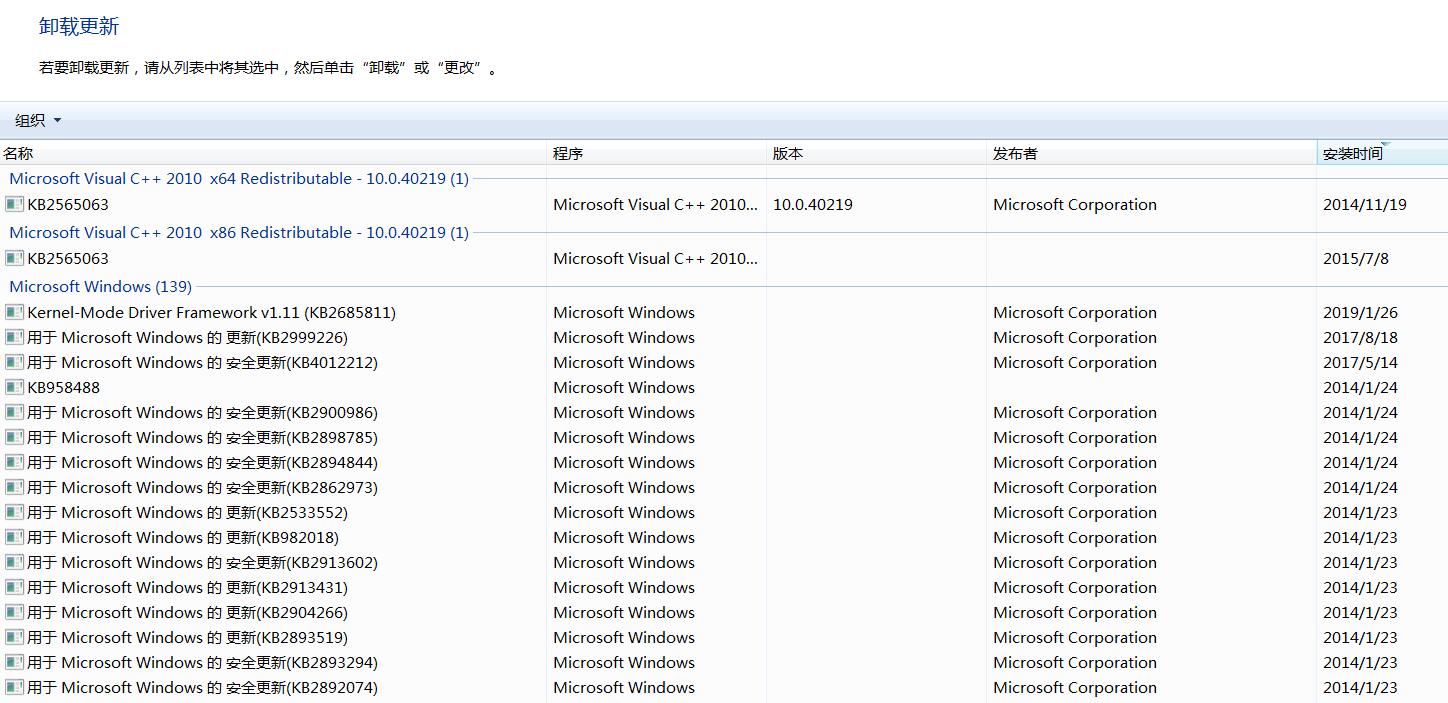The height and width of the screenshot is (703, 1448).
Task: Click the install date 2017/8/18
Action: point(1360,337)
